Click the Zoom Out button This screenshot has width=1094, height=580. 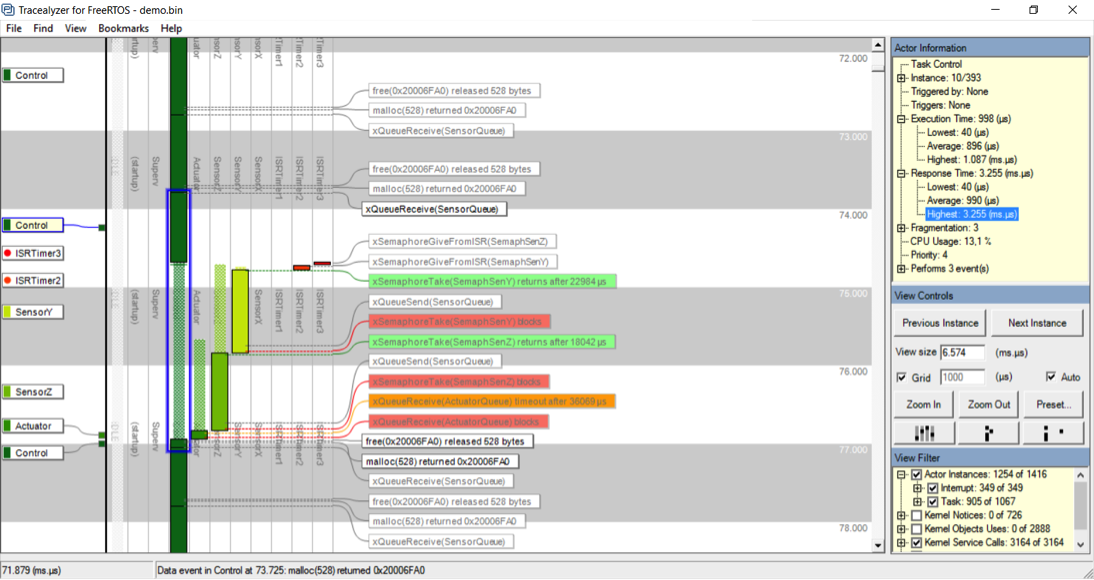pos(988,404)
